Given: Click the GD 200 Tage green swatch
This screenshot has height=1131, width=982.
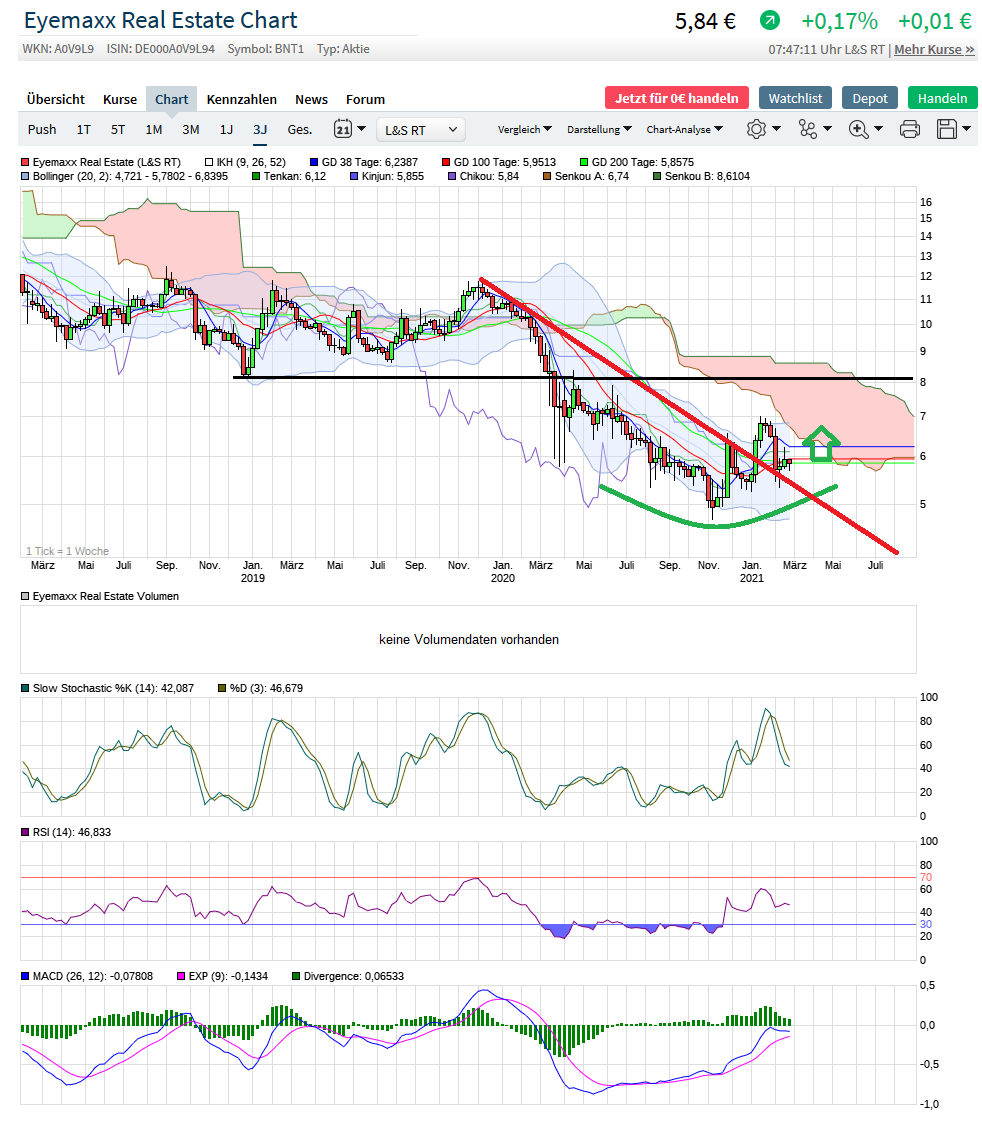Looking at the screenshot, I should [x=584, y=161].
